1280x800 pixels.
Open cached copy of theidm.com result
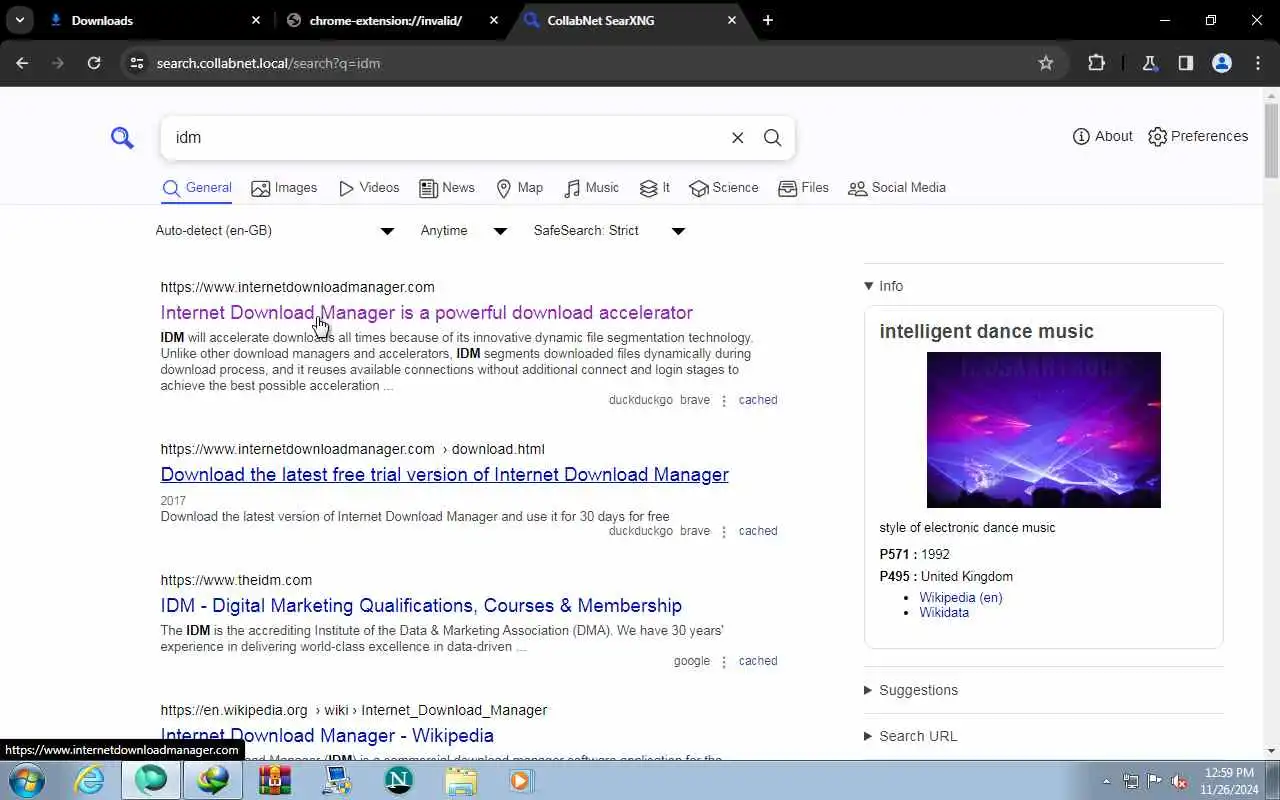[758, 661]
